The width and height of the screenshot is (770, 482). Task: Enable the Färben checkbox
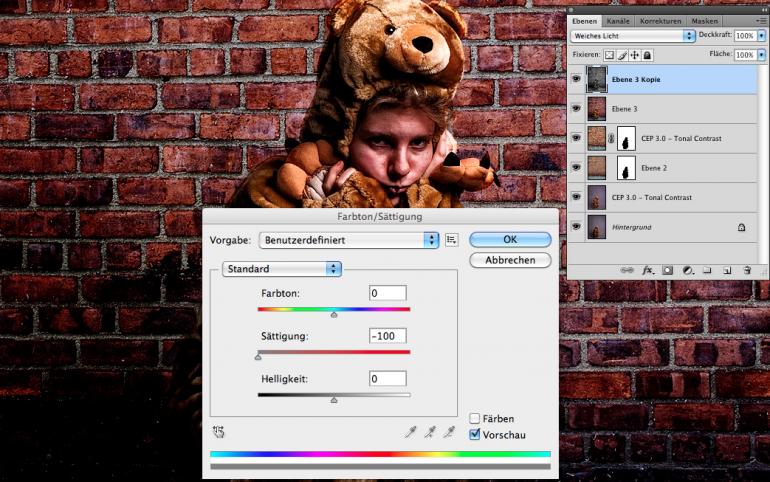pyautogui.click(x=475, y=418)
